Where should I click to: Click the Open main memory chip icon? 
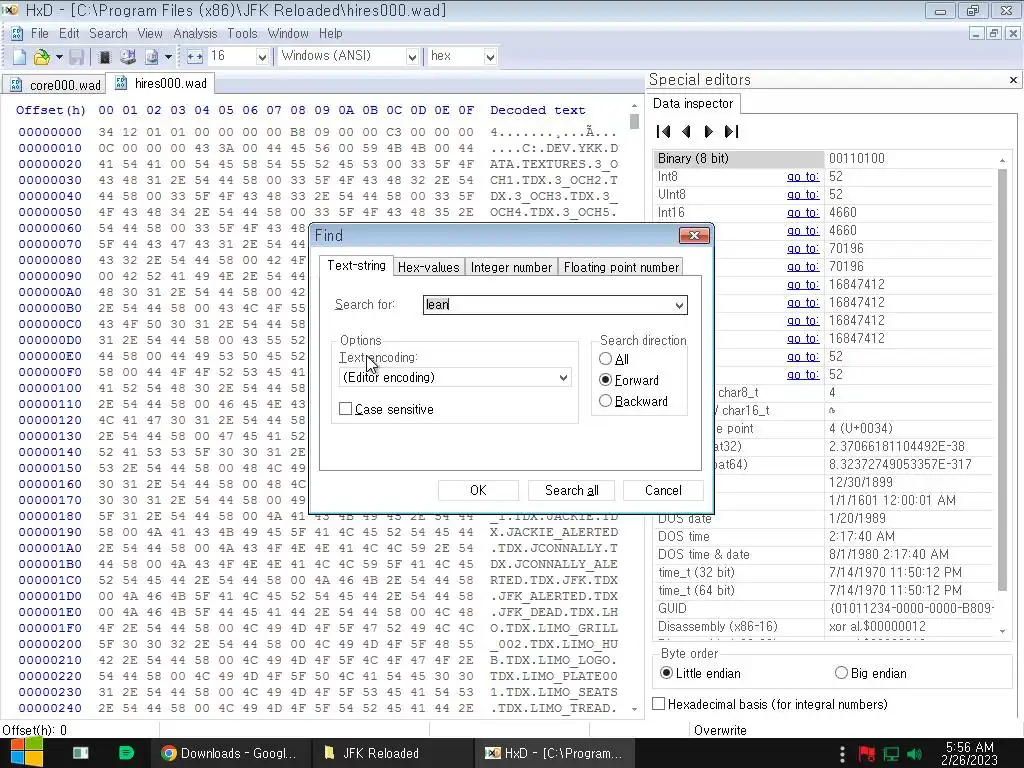pos(104,57)
